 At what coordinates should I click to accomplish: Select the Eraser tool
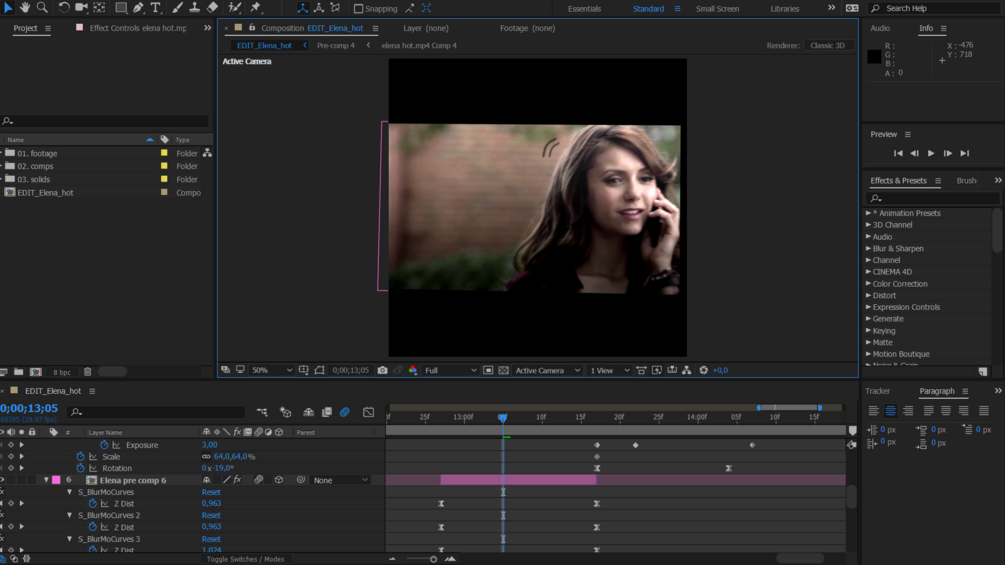click(x=212, y=8)
